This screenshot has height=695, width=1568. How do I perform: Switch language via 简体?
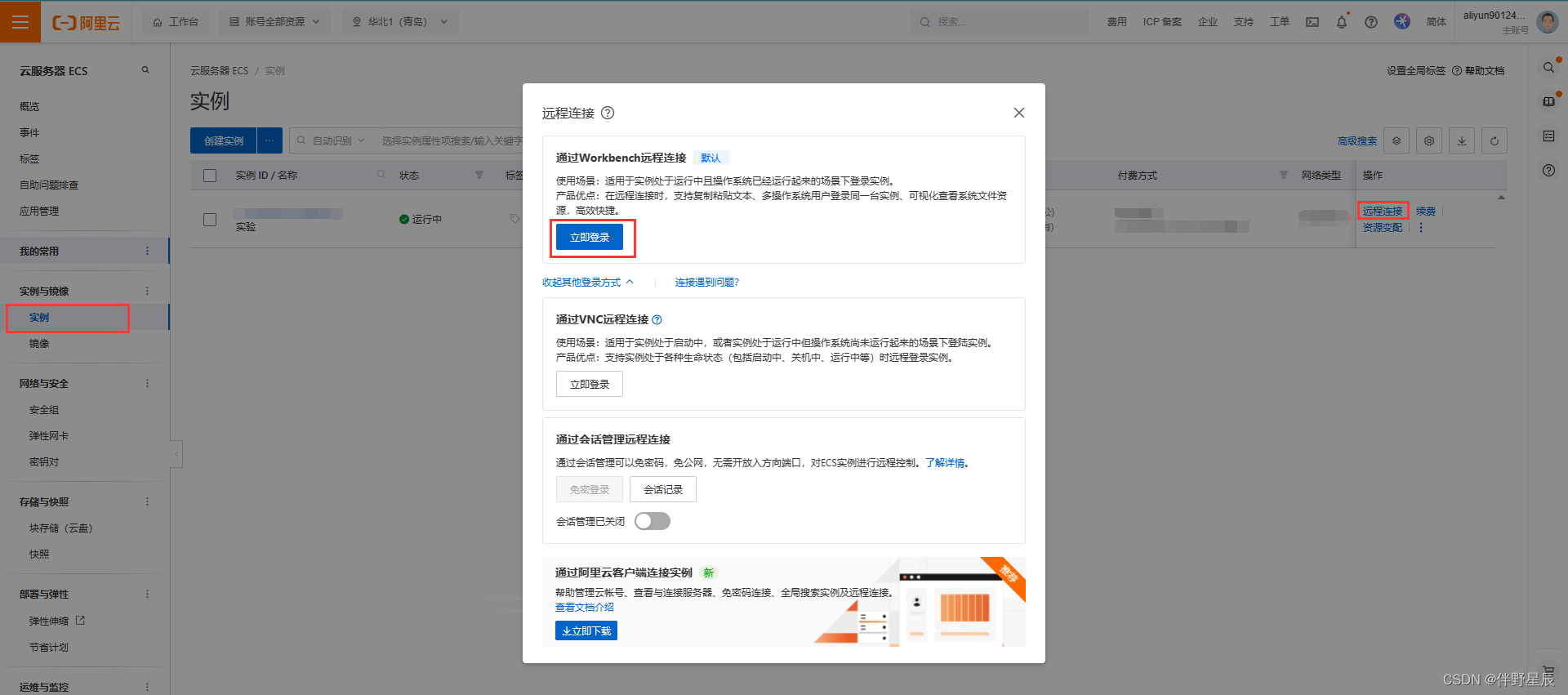pos(1437,22)
